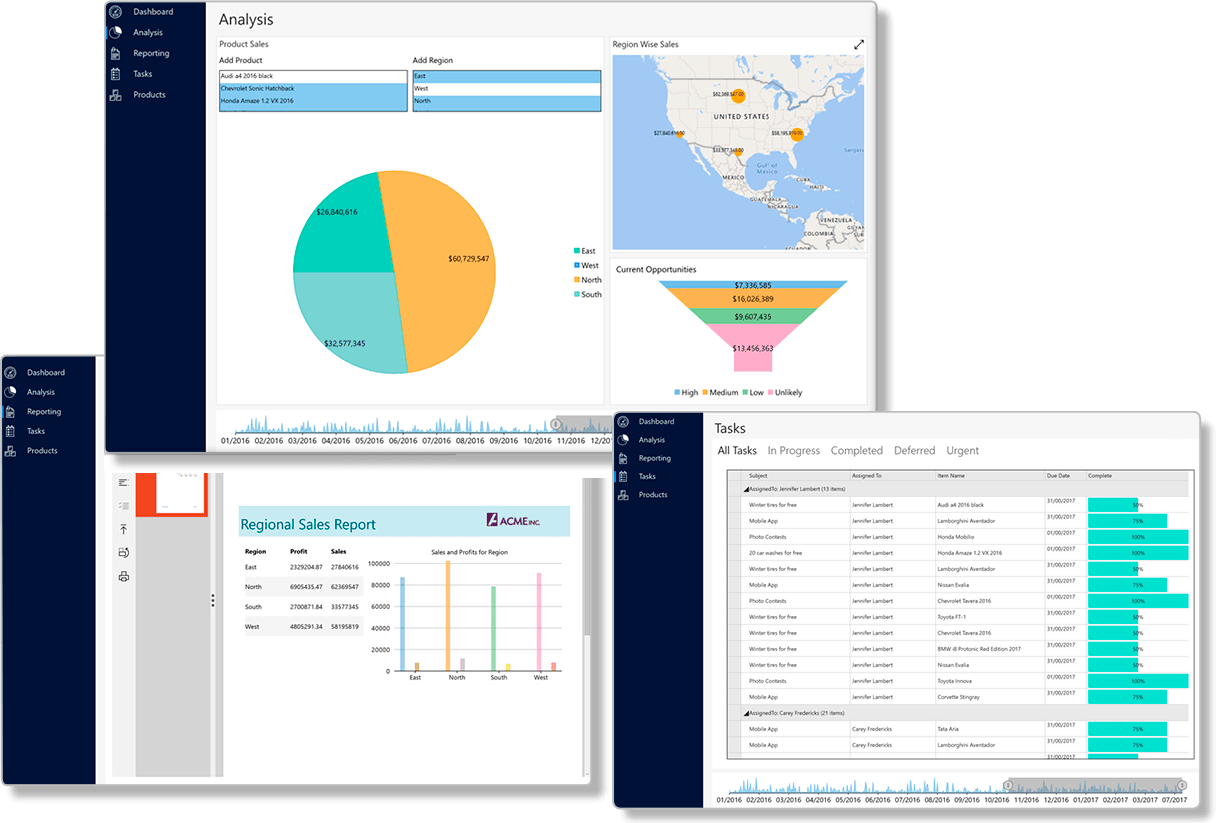
Task: Open Dashboard label in Analysis window
Action: point(153,12)
